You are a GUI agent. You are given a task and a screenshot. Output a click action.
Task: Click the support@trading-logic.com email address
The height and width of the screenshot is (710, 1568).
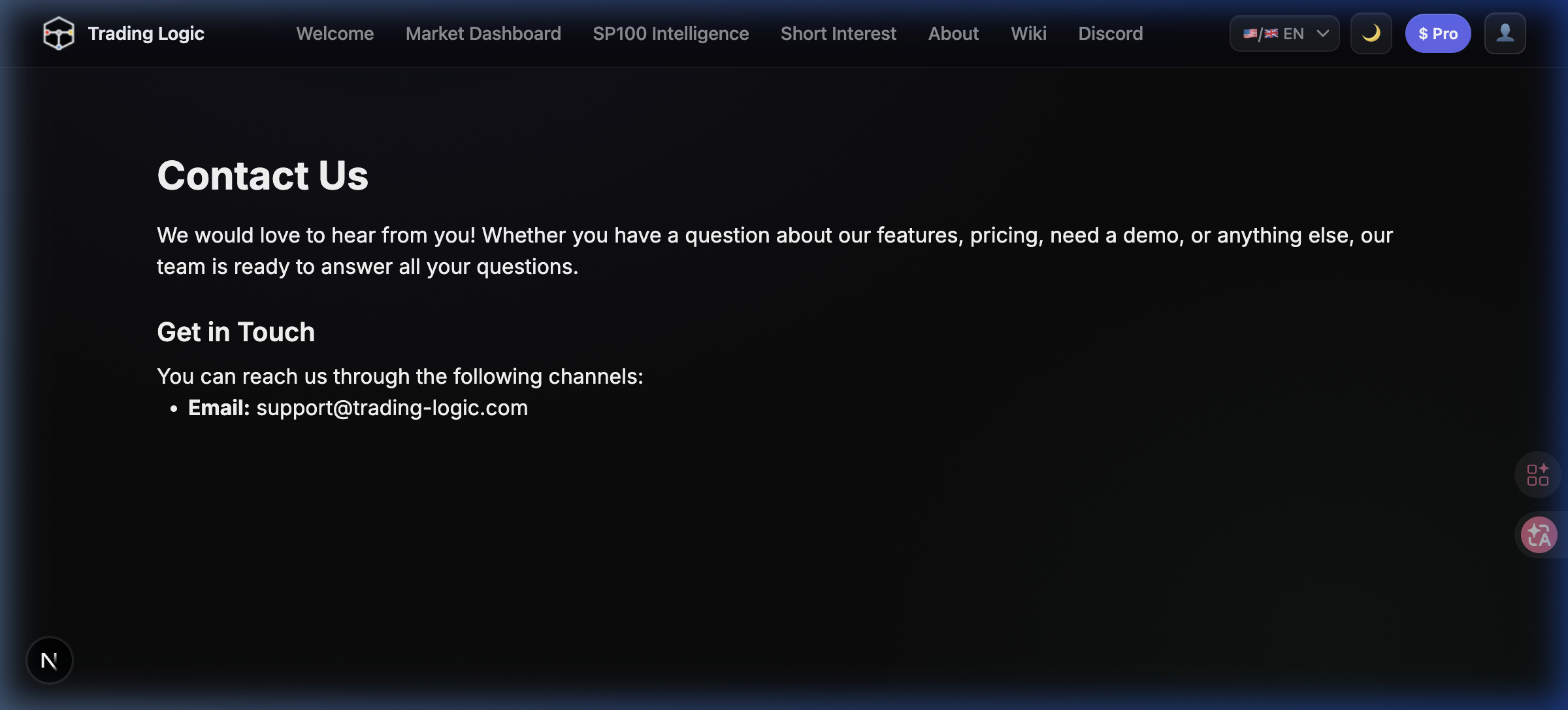[x=392, y=408]
